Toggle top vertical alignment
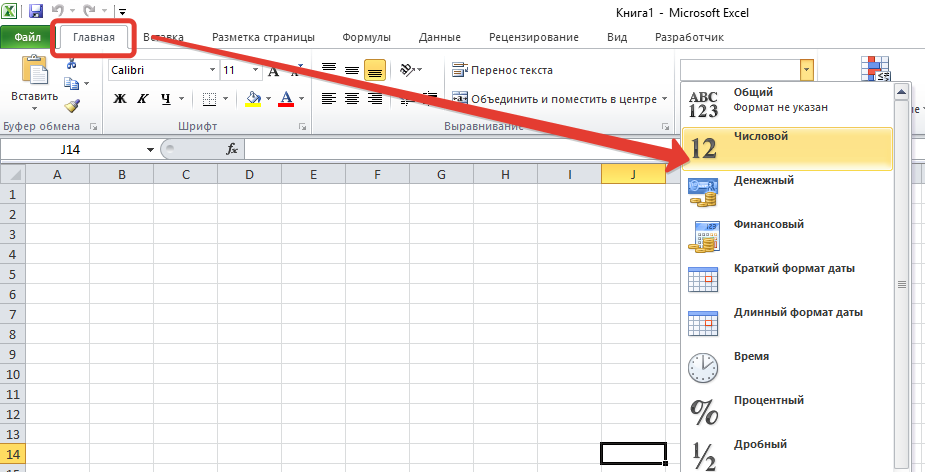The width and height of the screenshot is (925, 472). 329,70
